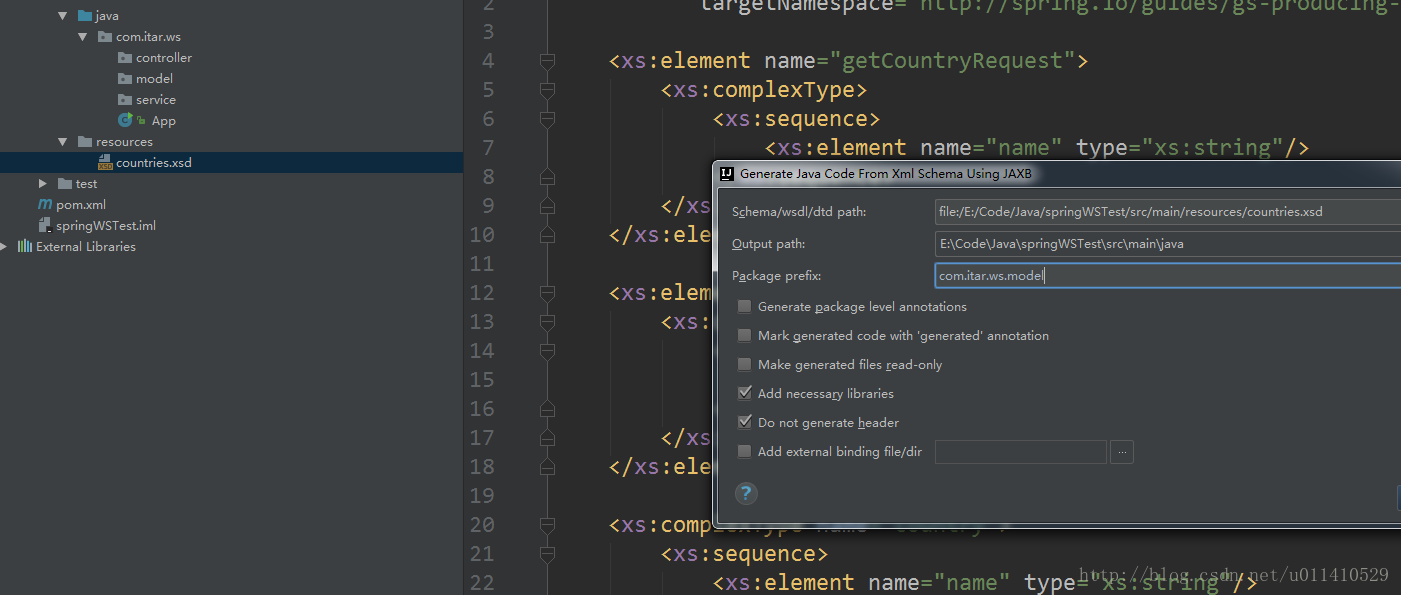Fold the xs:sequence block at line 21

547,554
